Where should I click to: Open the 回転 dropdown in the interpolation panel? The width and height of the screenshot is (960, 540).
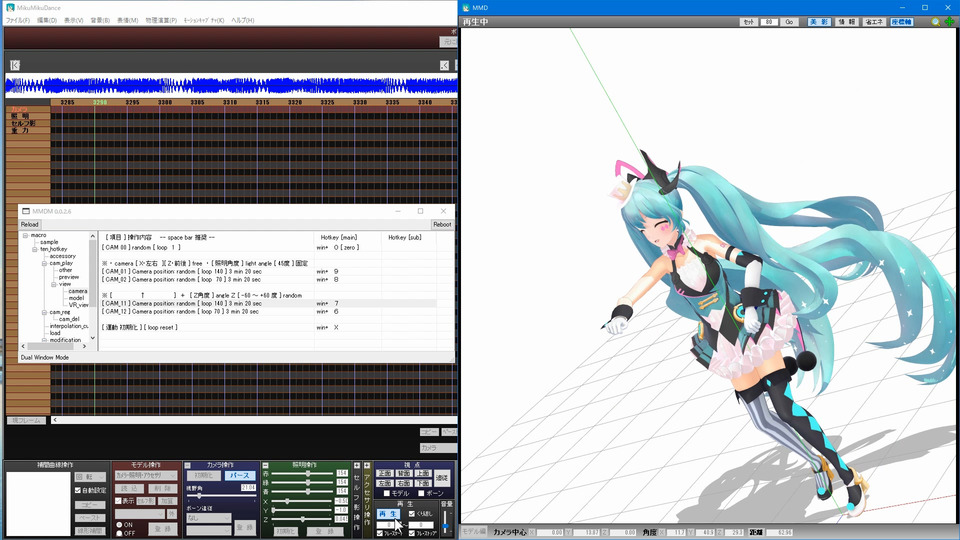pyautogui.click(x=90, y=478)
